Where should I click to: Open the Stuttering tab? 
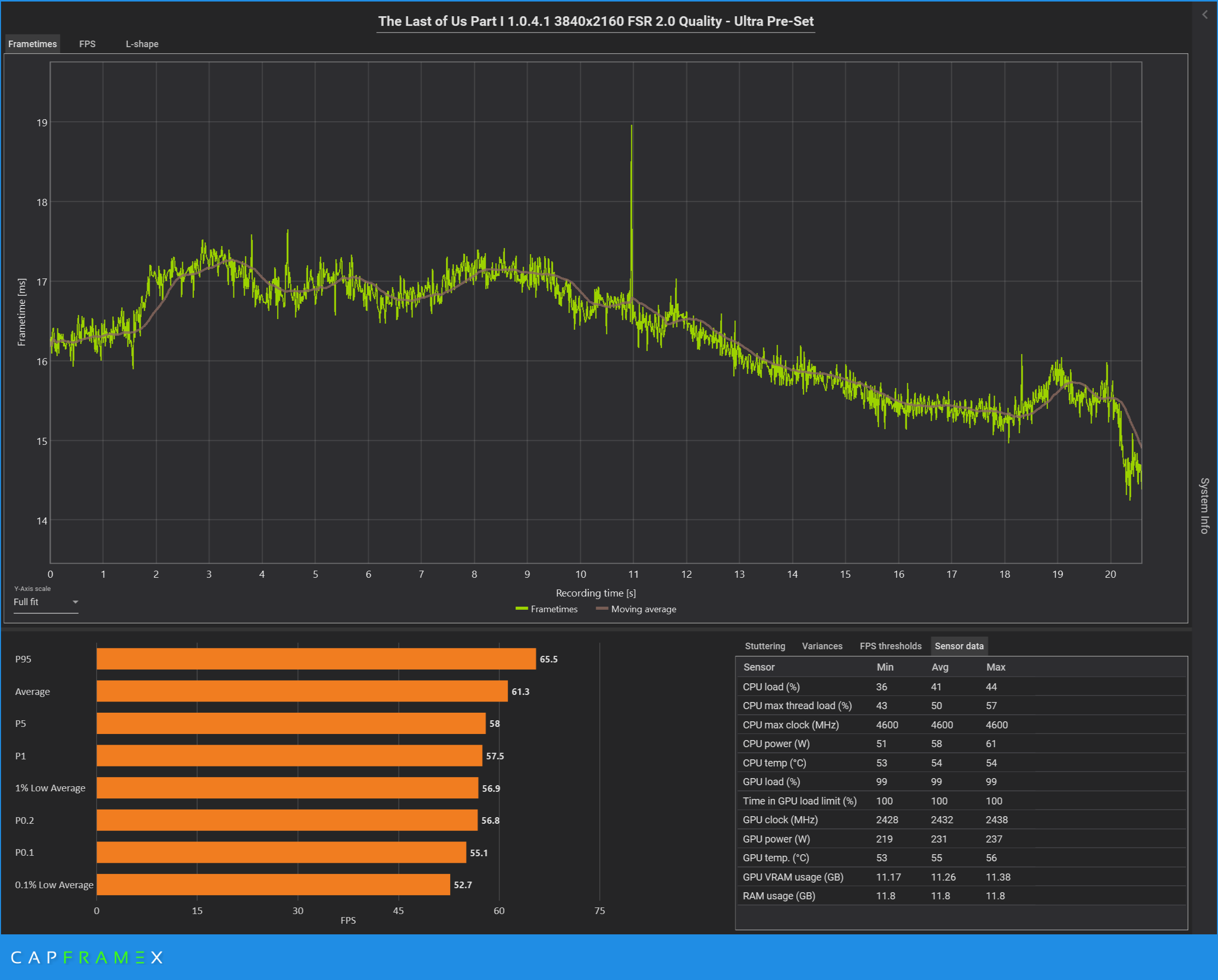click(764, 646)
